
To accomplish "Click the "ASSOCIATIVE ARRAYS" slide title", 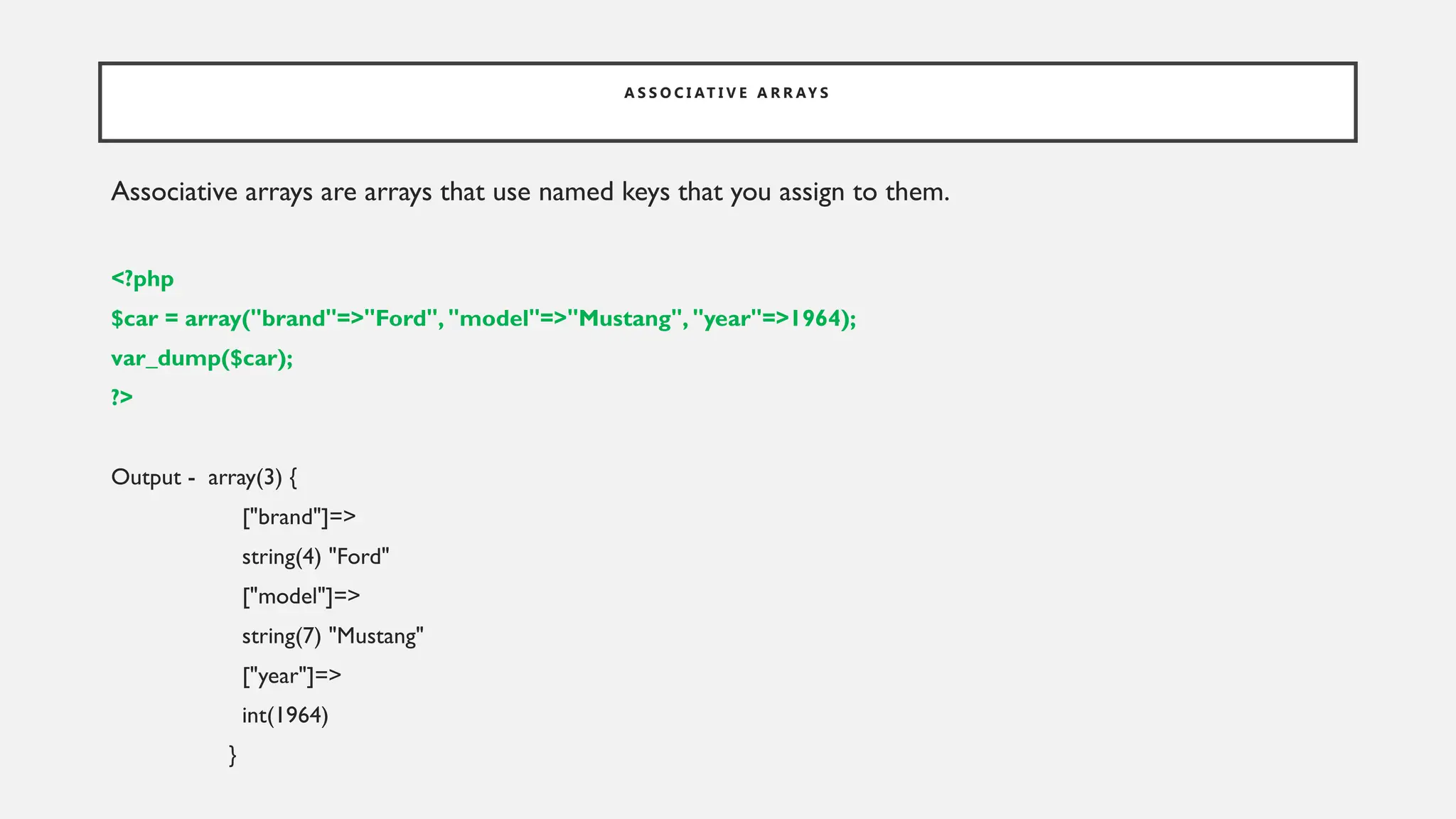I will (727, 93).
